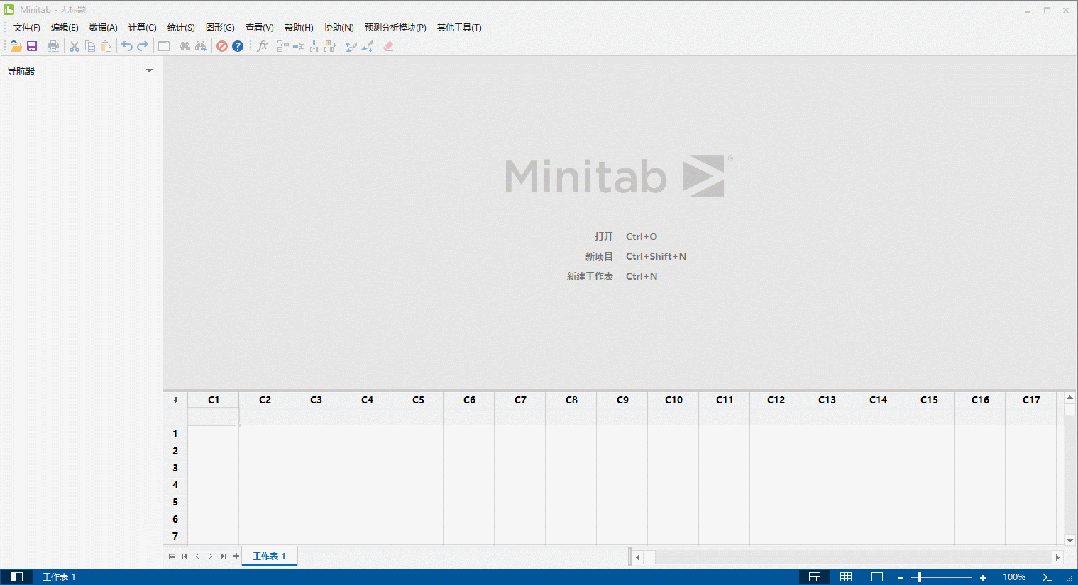The height and width of the screenshot is (585, 1078).
Task: Click the Redo arrow icon
Action: 142,46
